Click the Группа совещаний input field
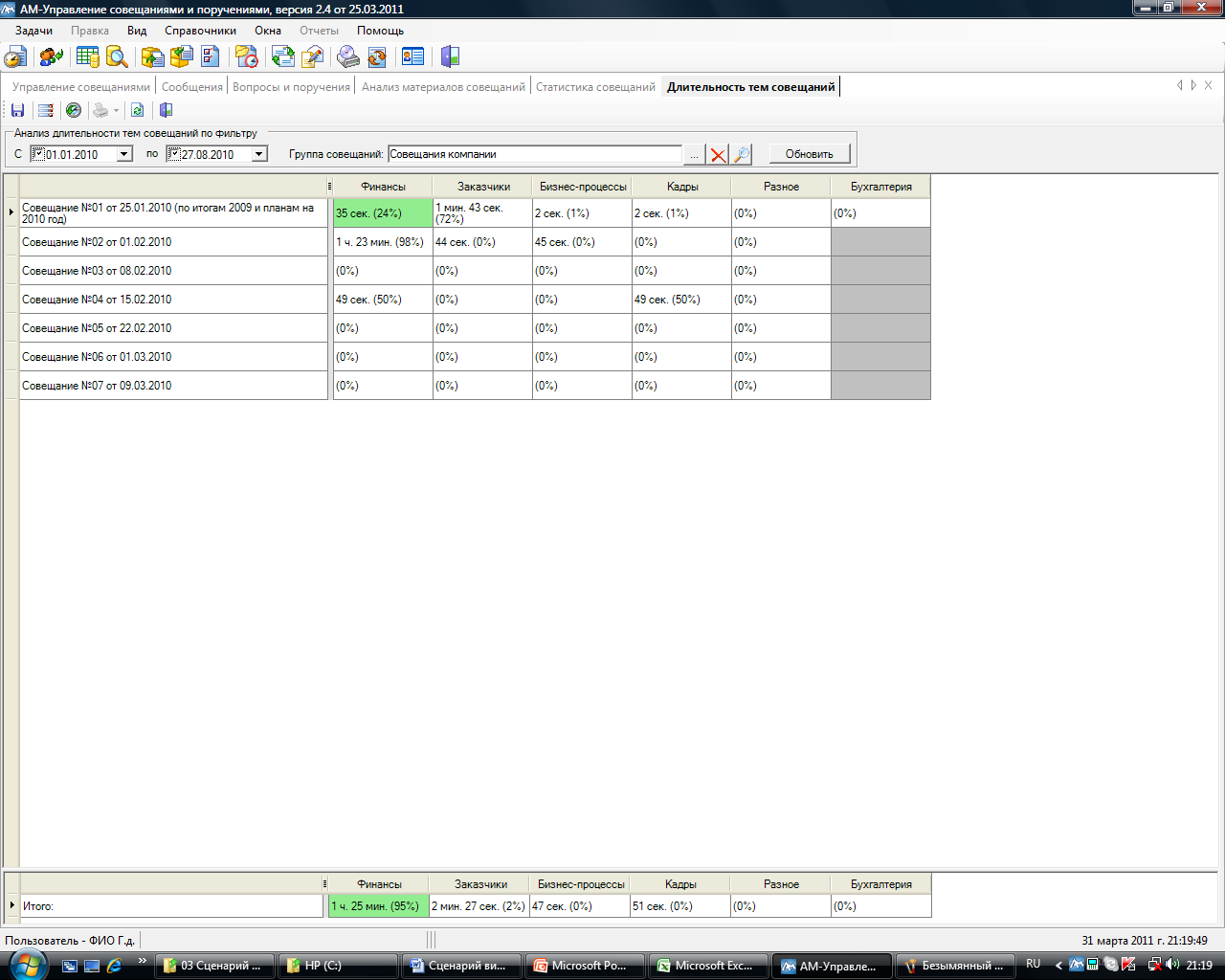 coord(535,154)
